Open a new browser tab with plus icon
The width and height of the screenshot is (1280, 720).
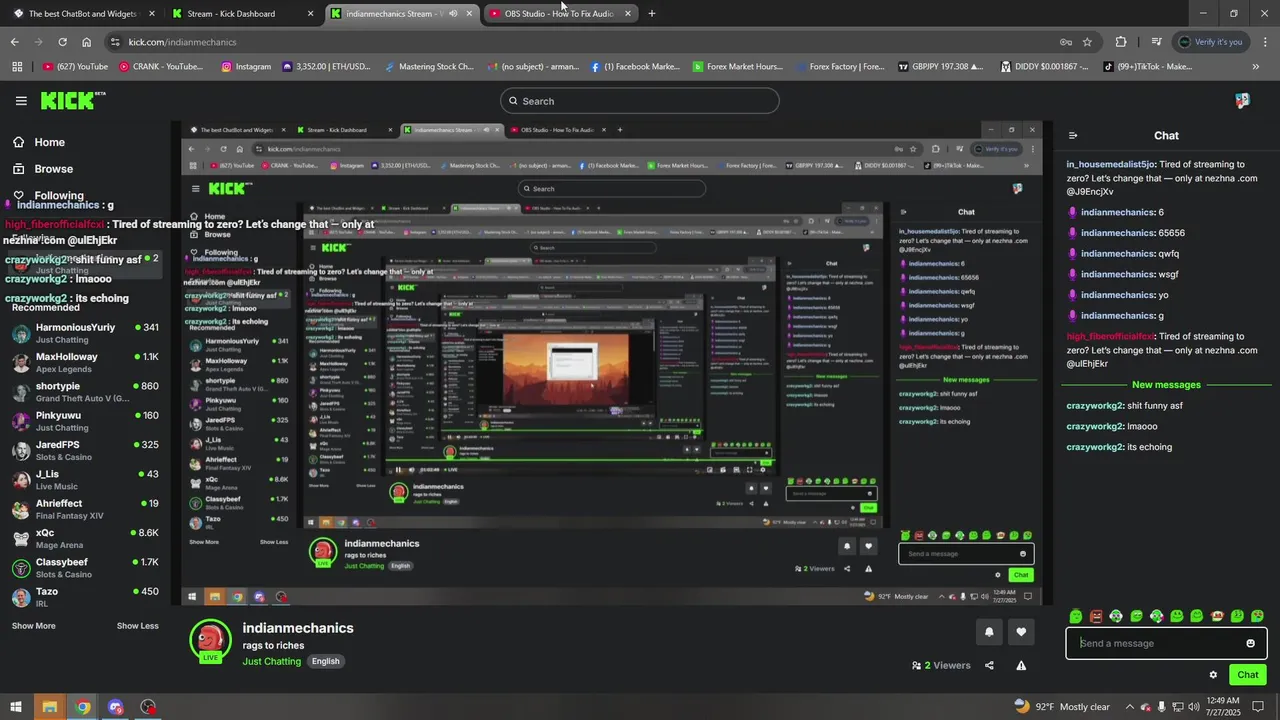pyautogui.click(x=652, y=14)
